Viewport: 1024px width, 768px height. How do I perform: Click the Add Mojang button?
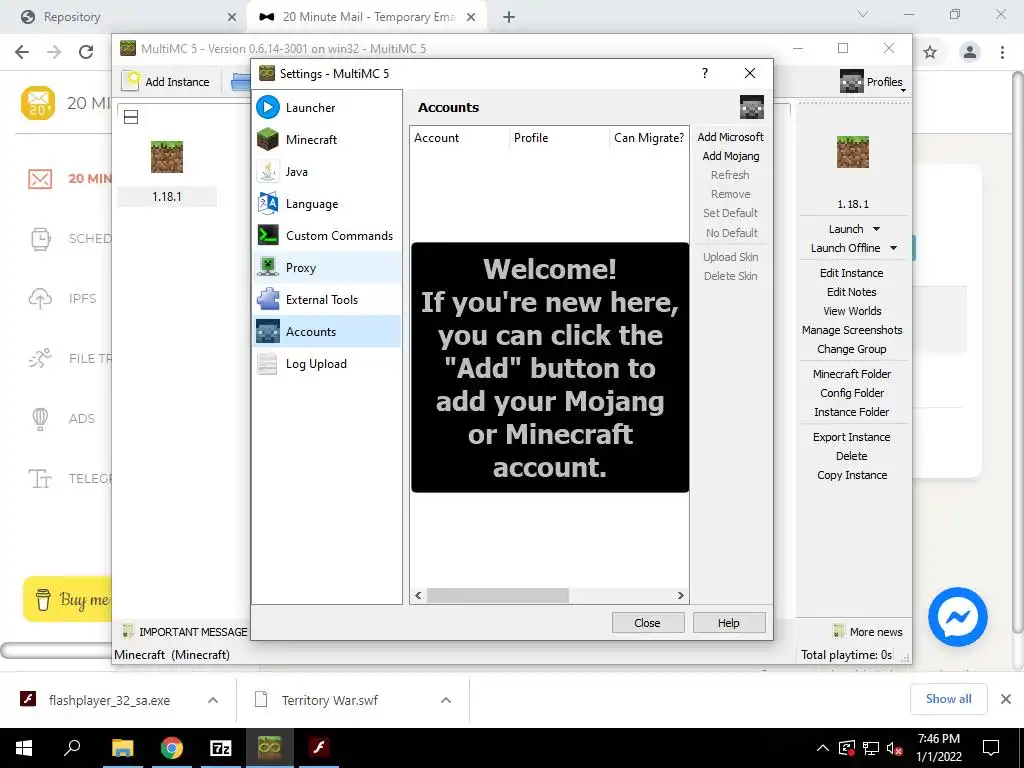730,156
